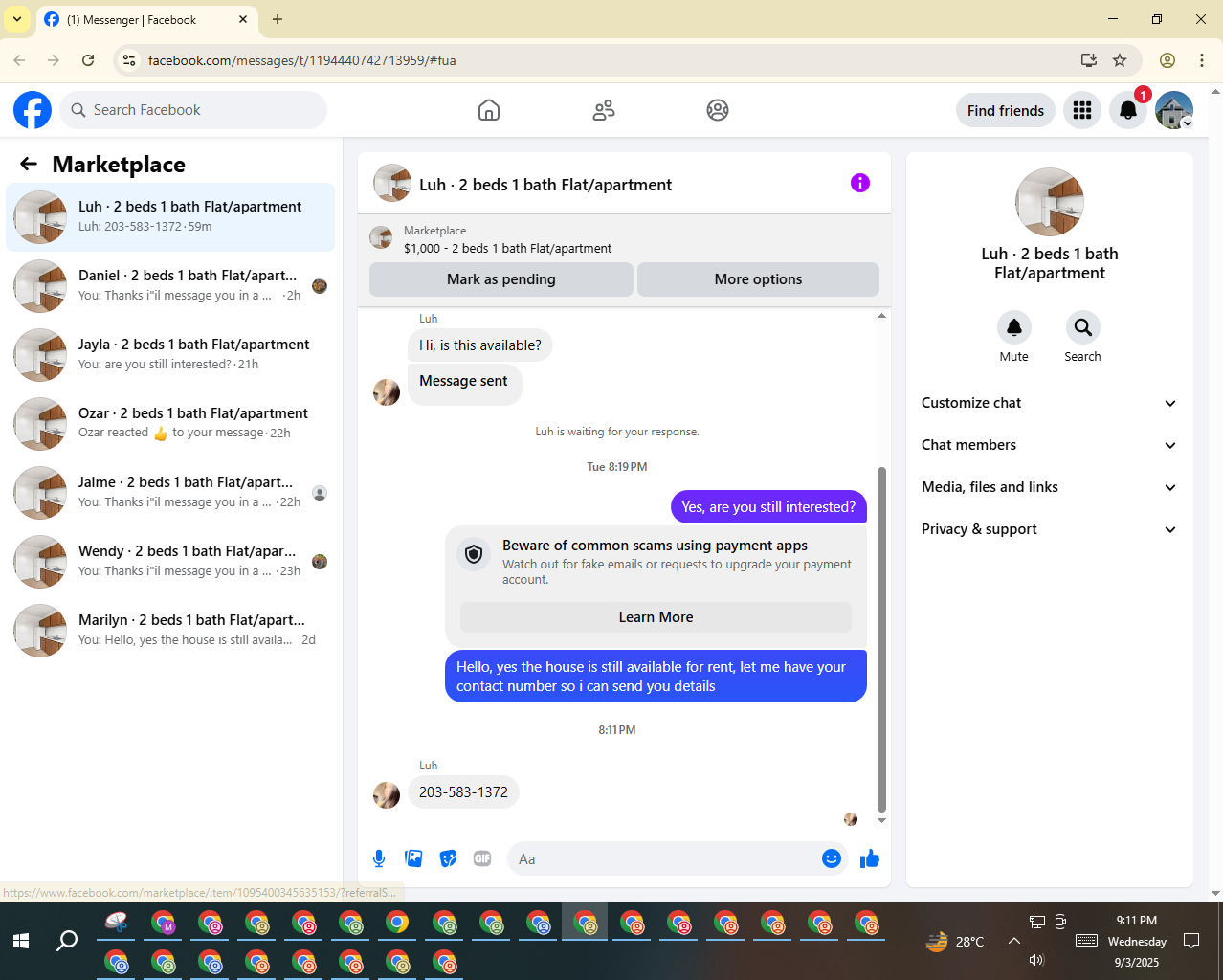Go back using the Marketplace arrow

[x=29, y=164]
